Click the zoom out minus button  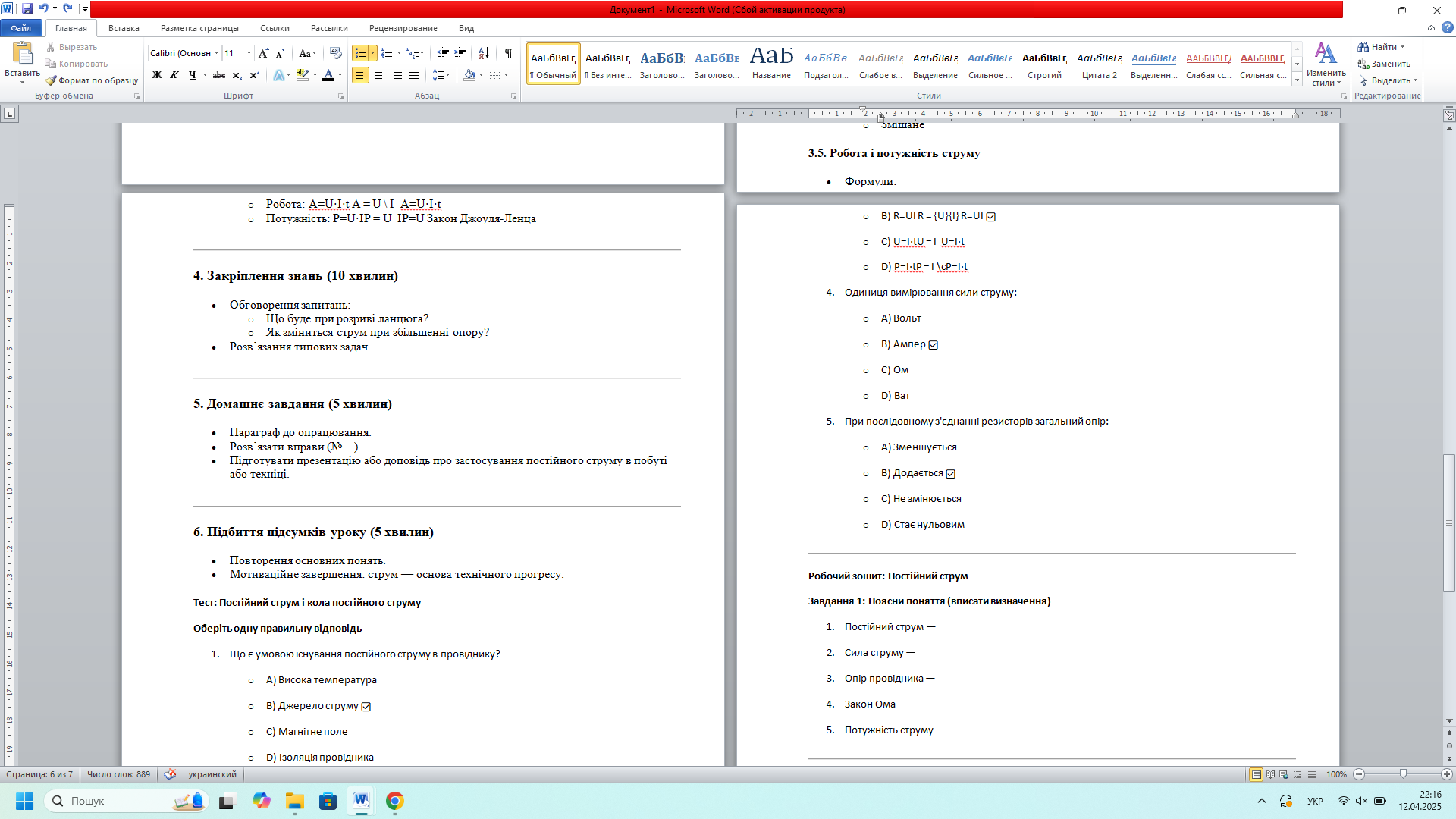(x=1359, y=774)
